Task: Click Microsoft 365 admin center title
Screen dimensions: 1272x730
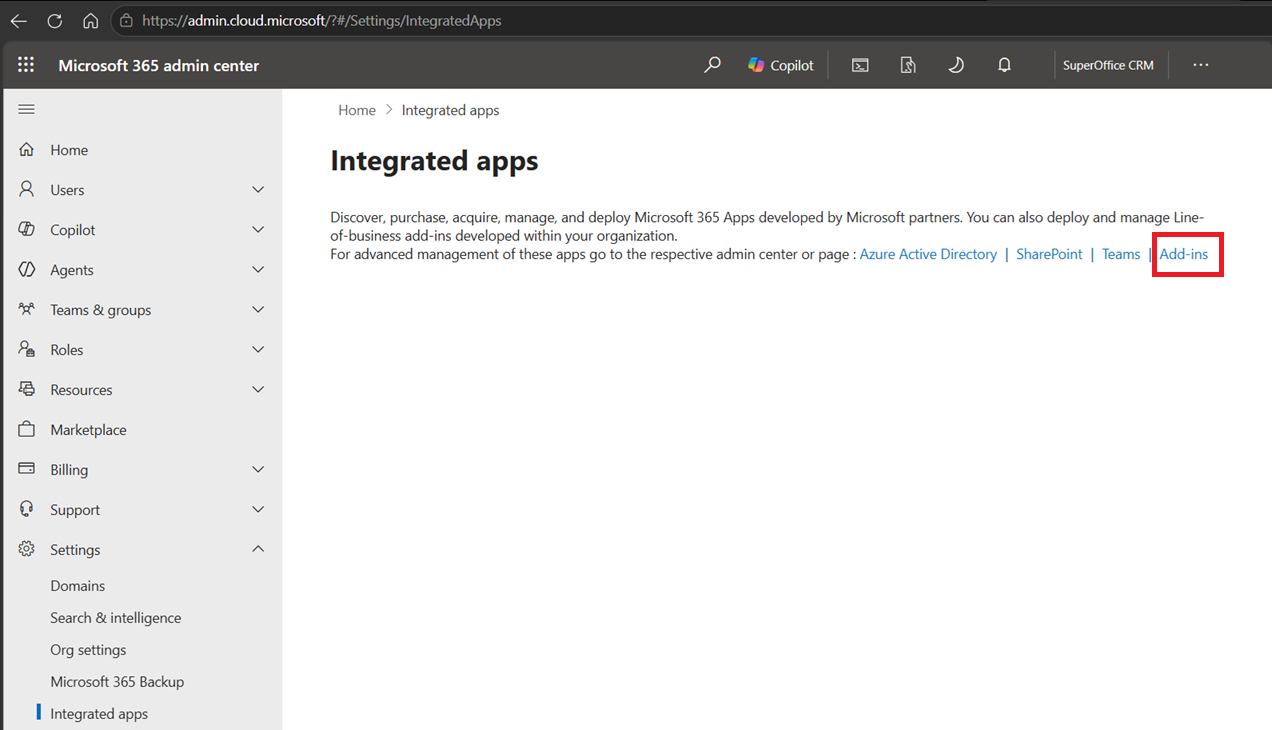Action: pos(159,65)
